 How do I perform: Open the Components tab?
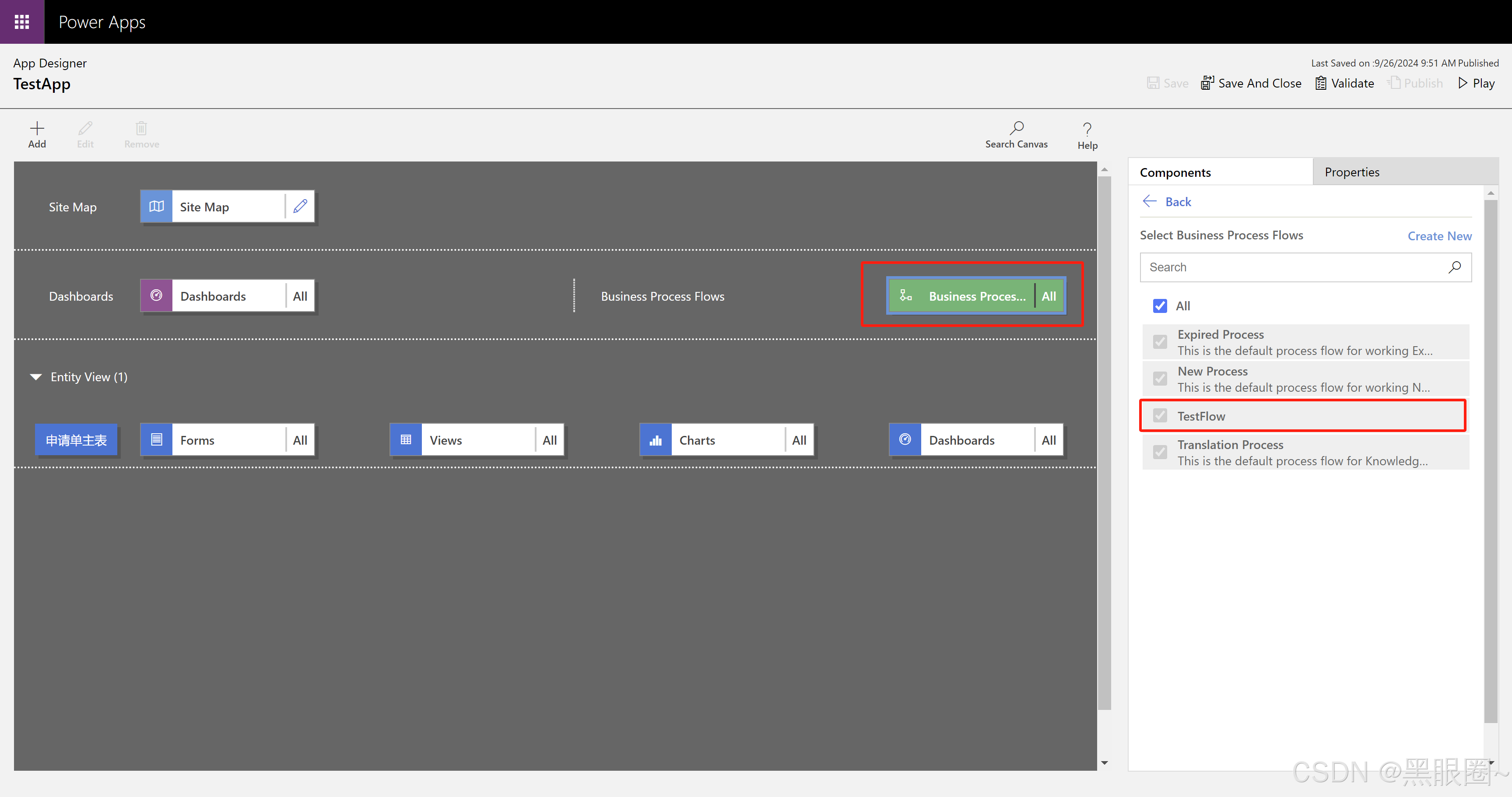[1175, 172]
